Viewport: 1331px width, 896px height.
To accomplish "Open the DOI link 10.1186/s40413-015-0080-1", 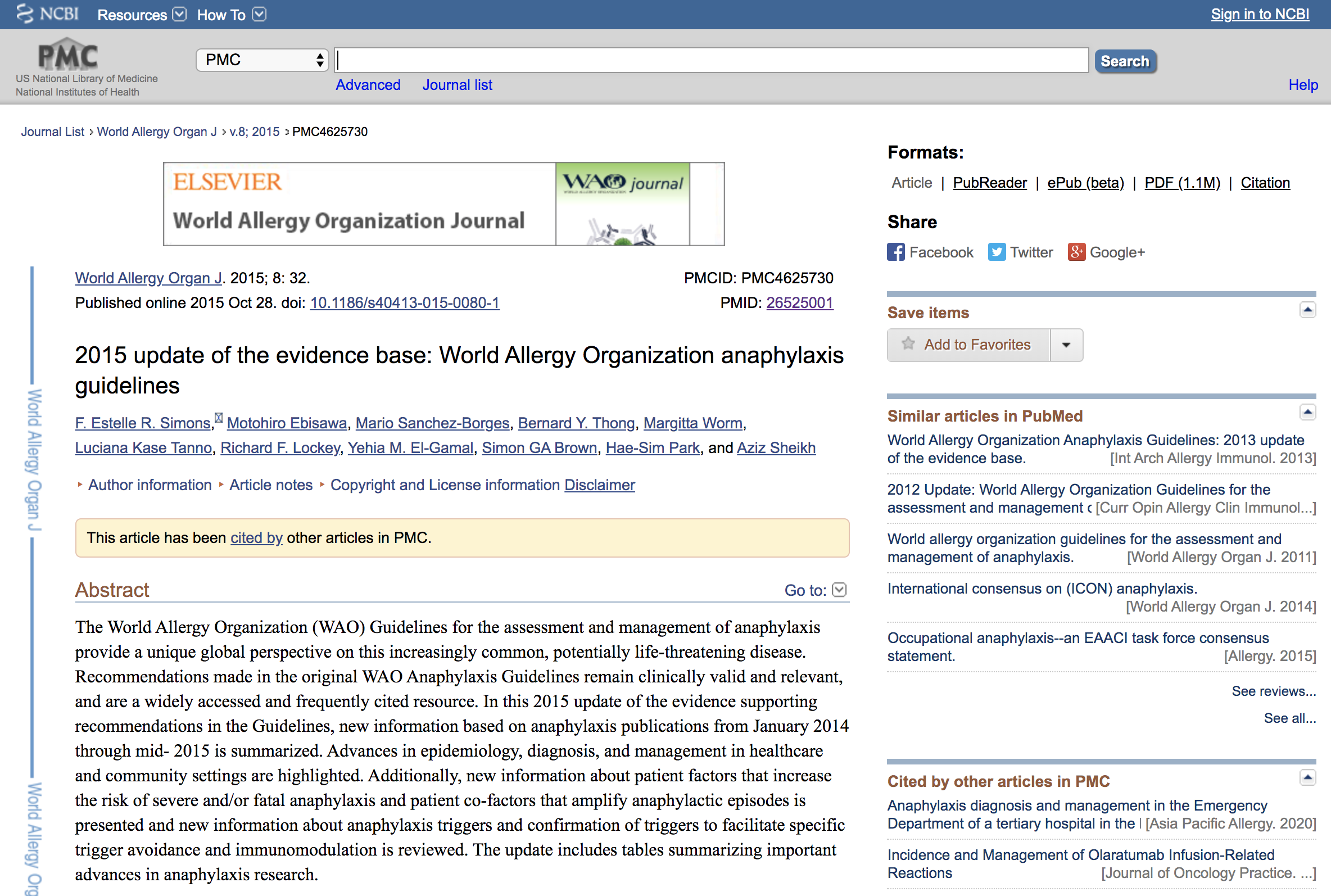I will 405,303.
